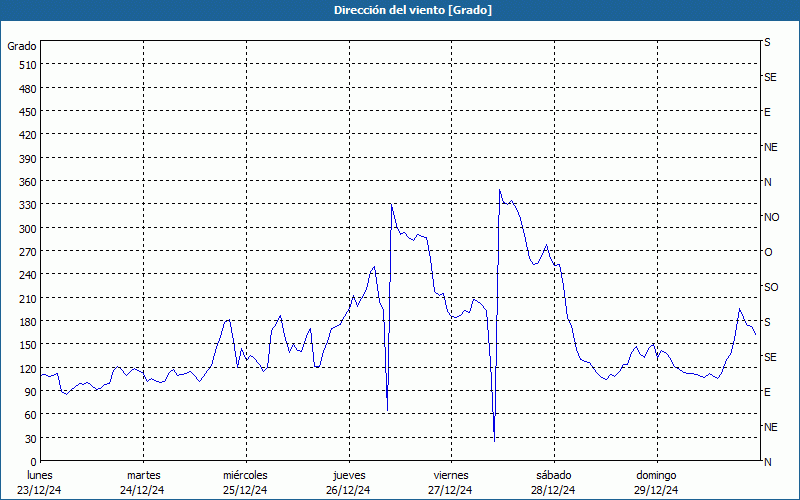Image resolution: width=800 pixels, height=500 pixels.
Task: Select the date 29/12/24
Action: tap(656, 490)
